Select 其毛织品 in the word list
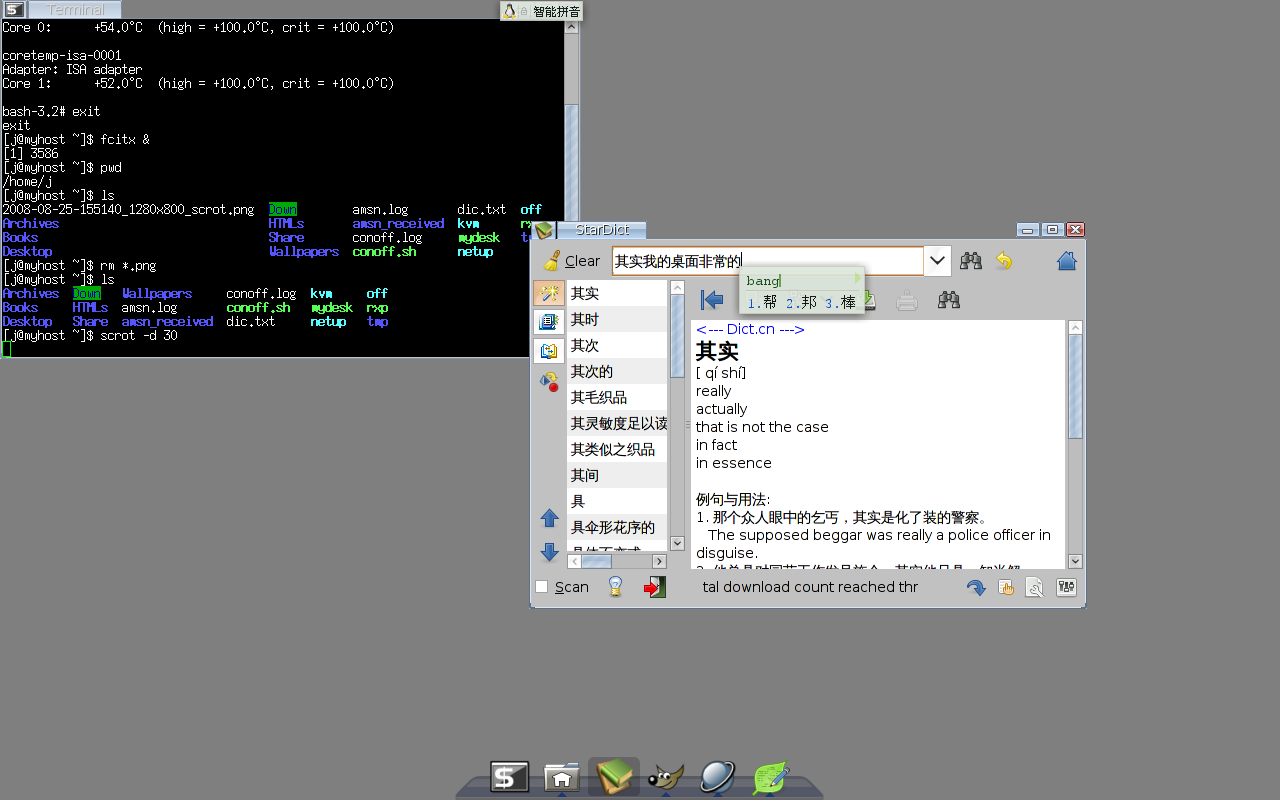 617,397
